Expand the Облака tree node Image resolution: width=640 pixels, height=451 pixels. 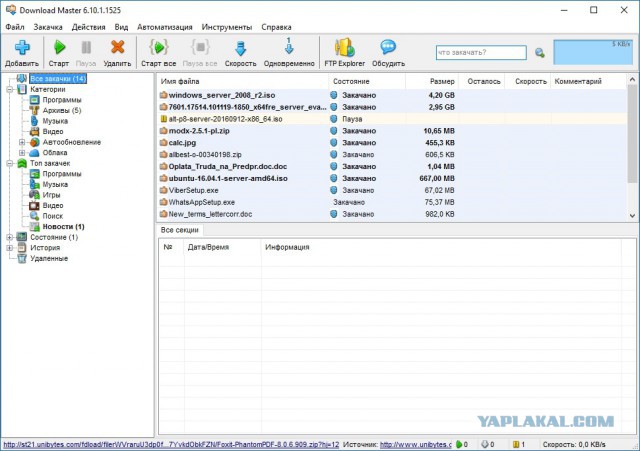pos(22,153)
